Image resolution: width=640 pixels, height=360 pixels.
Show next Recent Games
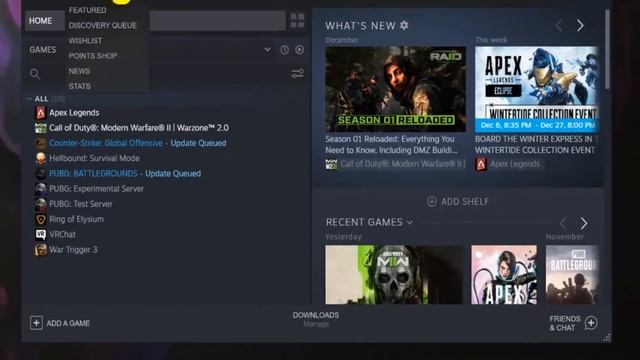coord(584,223)
